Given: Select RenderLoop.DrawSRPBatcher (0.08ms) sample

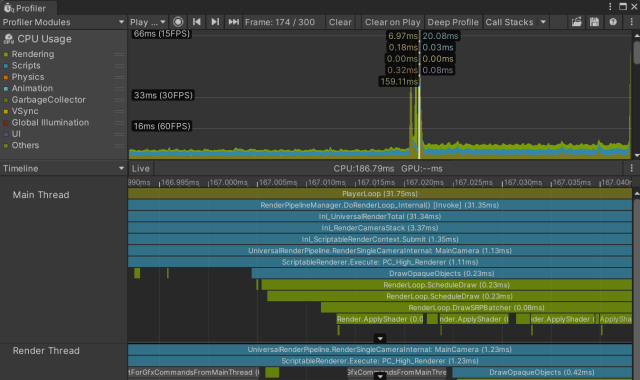Looking at the screenshot, I should click(476, 308).
